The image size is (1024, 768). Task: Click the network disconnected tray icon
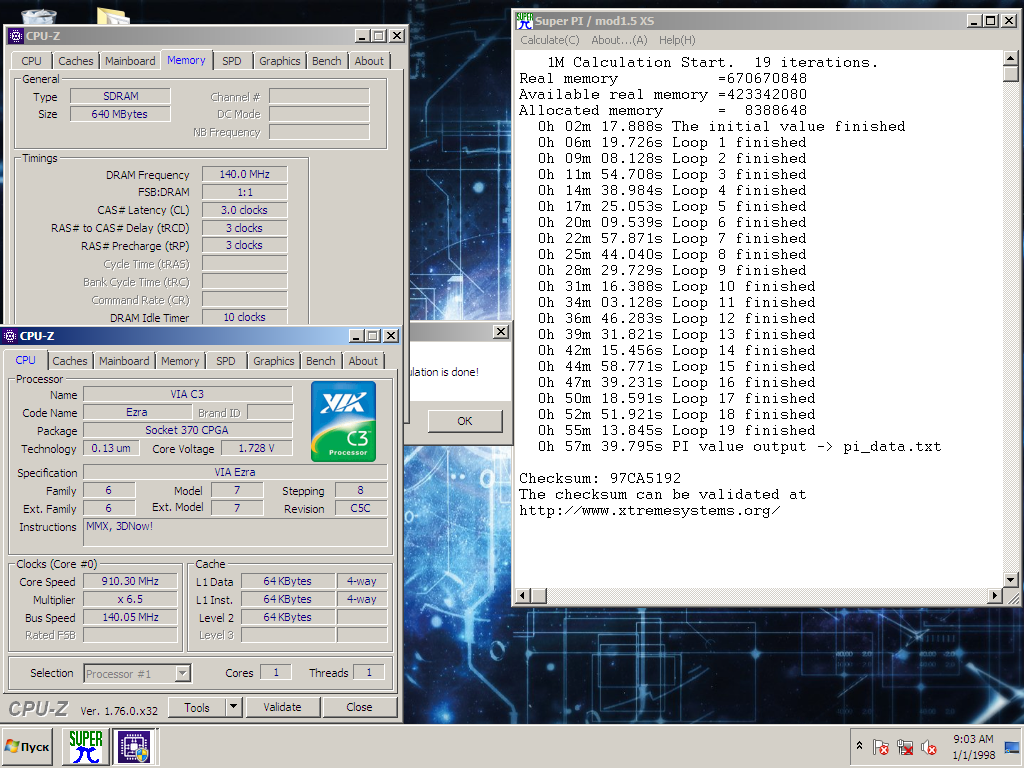tap(905, 746)
